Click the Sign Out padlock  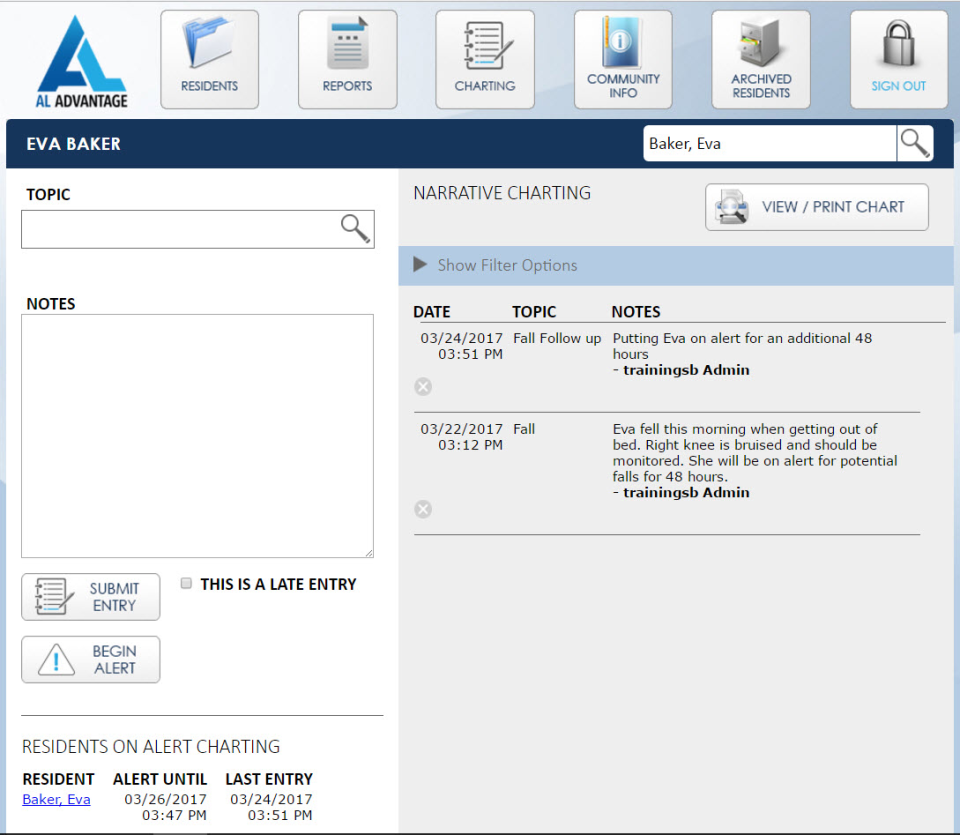[899, 59]
